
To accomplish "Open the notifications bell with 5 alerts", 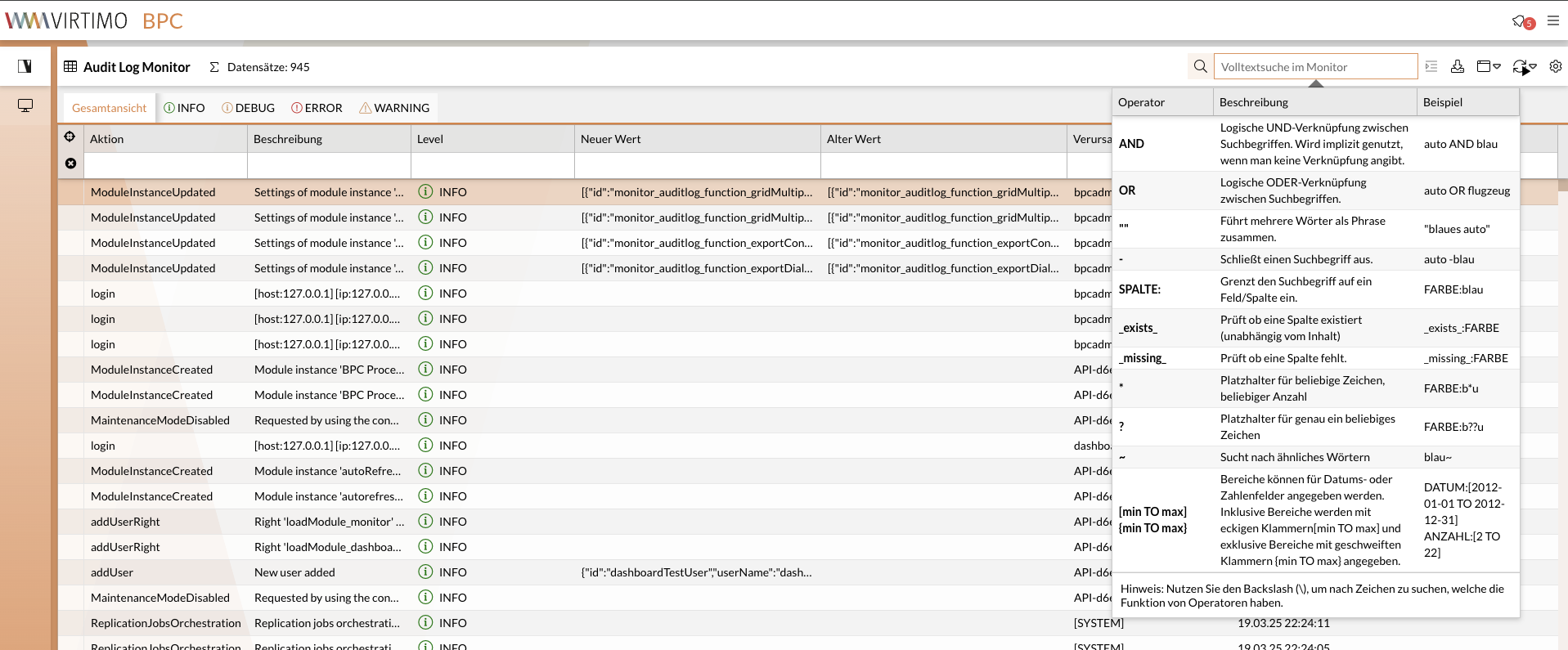I will click(x=1521, y=21).
